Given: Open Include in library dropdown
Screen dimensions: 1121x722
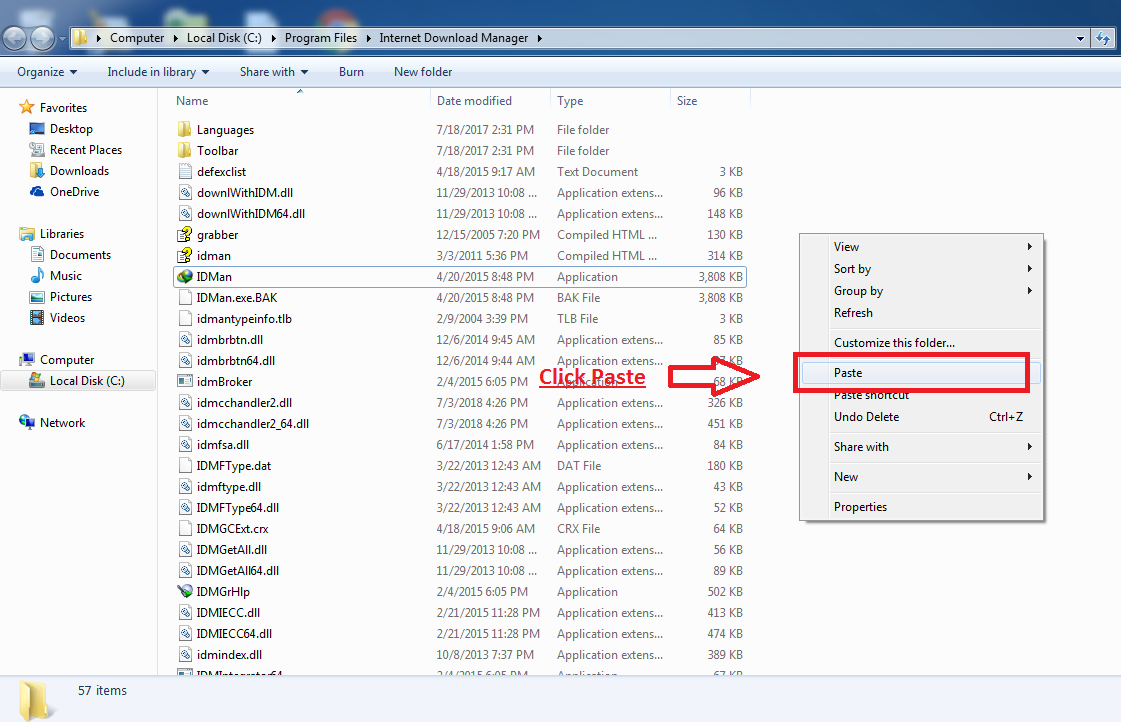Looking at the screenshot, I should [158, 71].
